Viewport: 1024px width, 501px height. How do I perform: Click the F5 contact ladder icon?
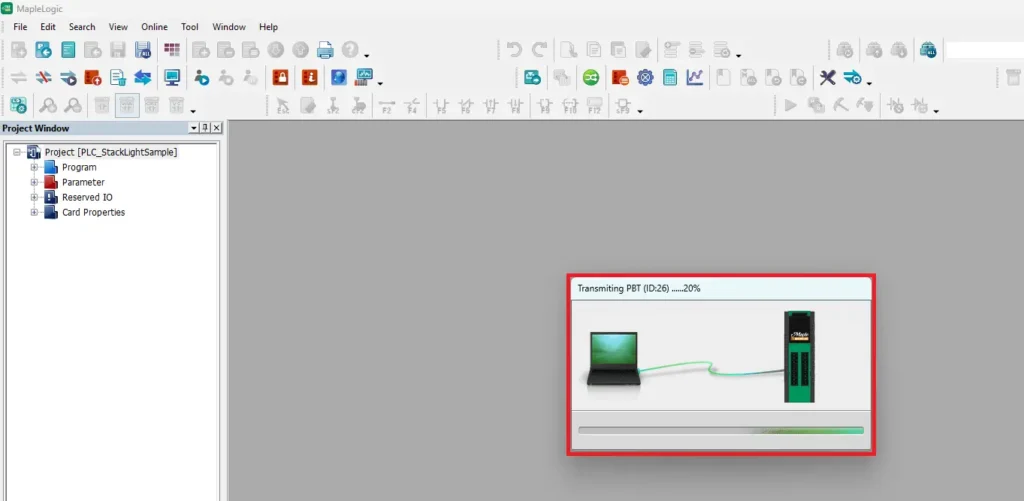pos(441,105)
